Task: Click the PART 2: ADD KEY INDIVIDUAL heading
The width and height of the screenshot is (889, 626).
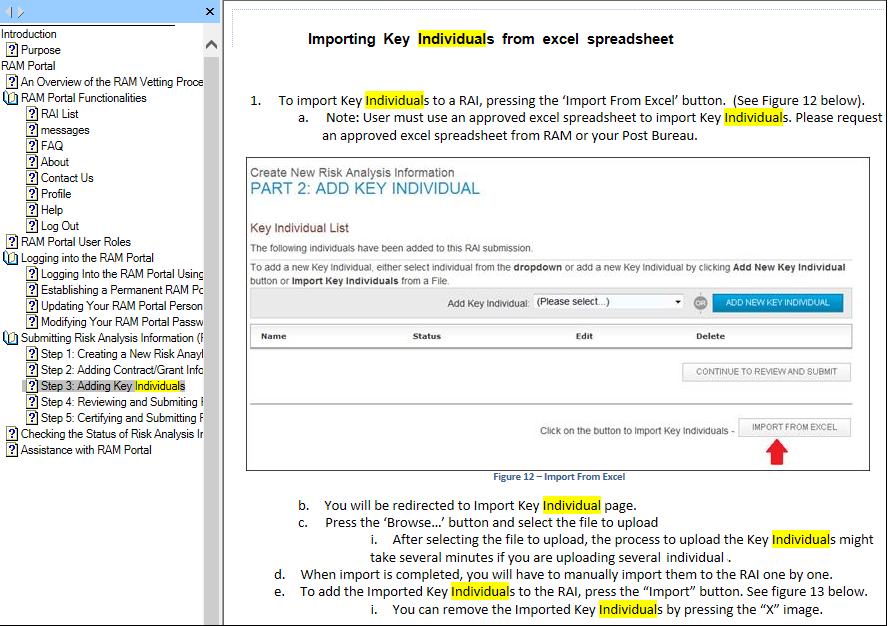Action: tap(365, 189)
